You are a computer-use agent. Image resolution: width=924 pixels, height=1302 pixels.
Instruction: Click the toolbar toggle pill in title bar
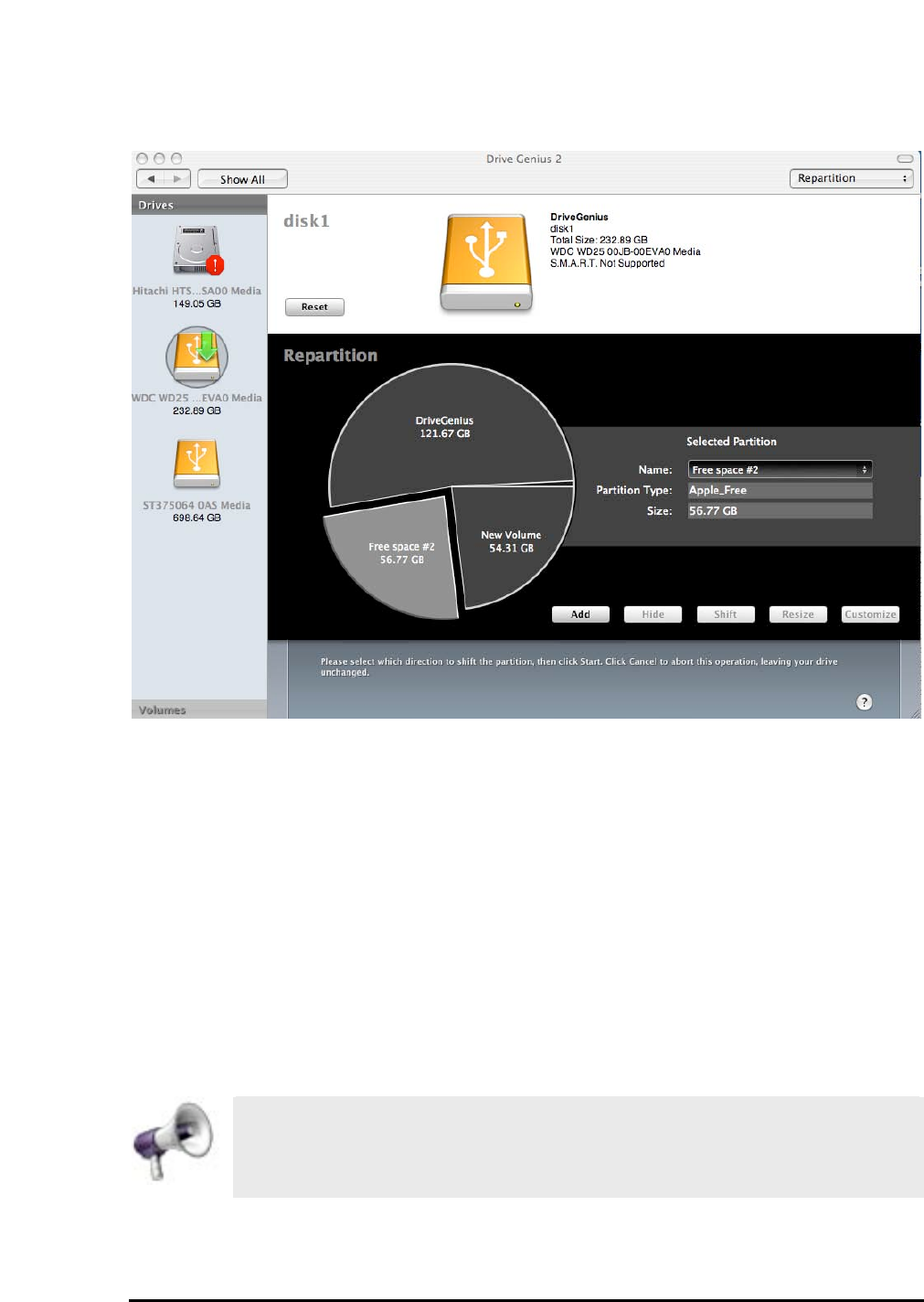point(905,158)
